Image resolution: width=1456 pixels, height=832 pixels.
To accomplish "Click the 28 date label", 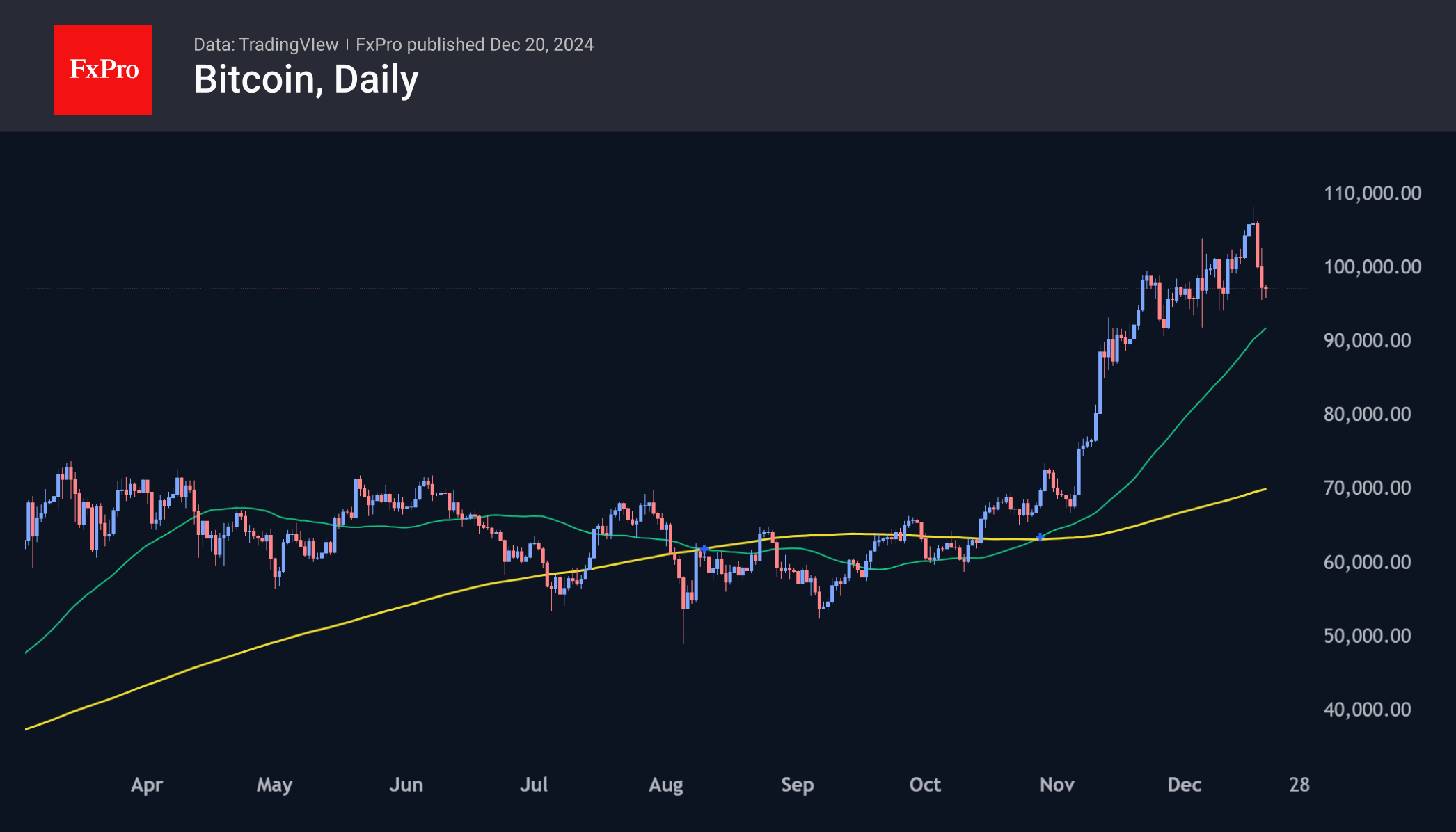I will pyautogui.click(x=1299, y=785).
